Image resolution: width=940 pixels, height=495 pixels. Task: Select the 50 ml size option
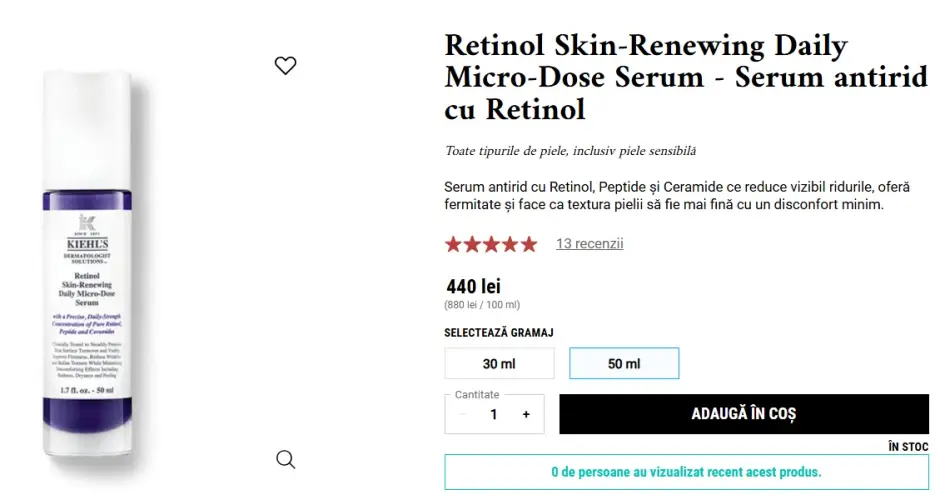pos(624,363)
